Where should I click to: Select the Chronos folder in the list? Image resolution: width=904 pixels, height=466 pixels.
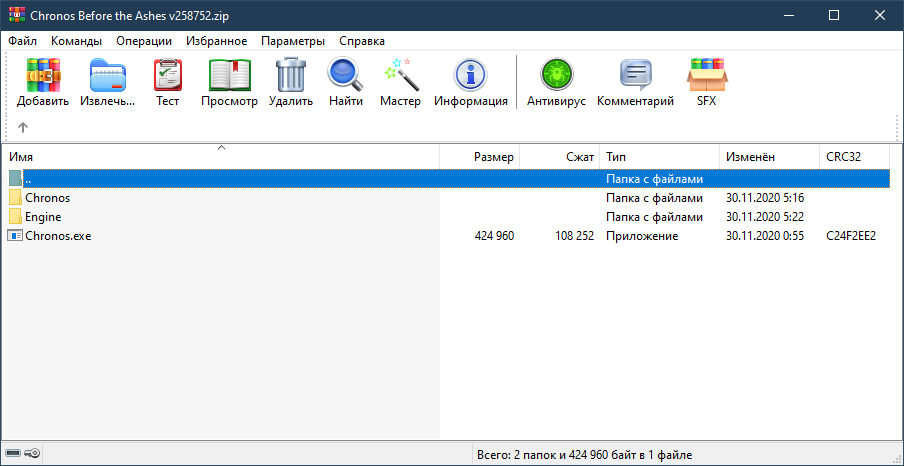click(x=47, y=198)
